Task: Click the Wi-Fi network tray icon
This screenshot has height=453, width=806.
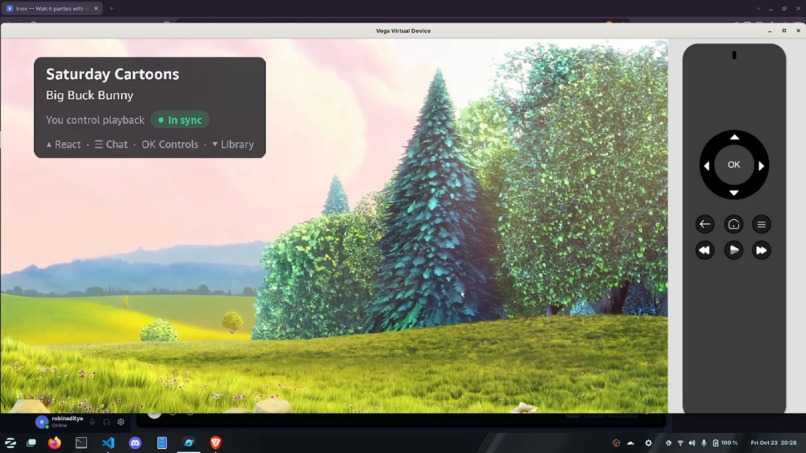Action: (x=680, y=443)
